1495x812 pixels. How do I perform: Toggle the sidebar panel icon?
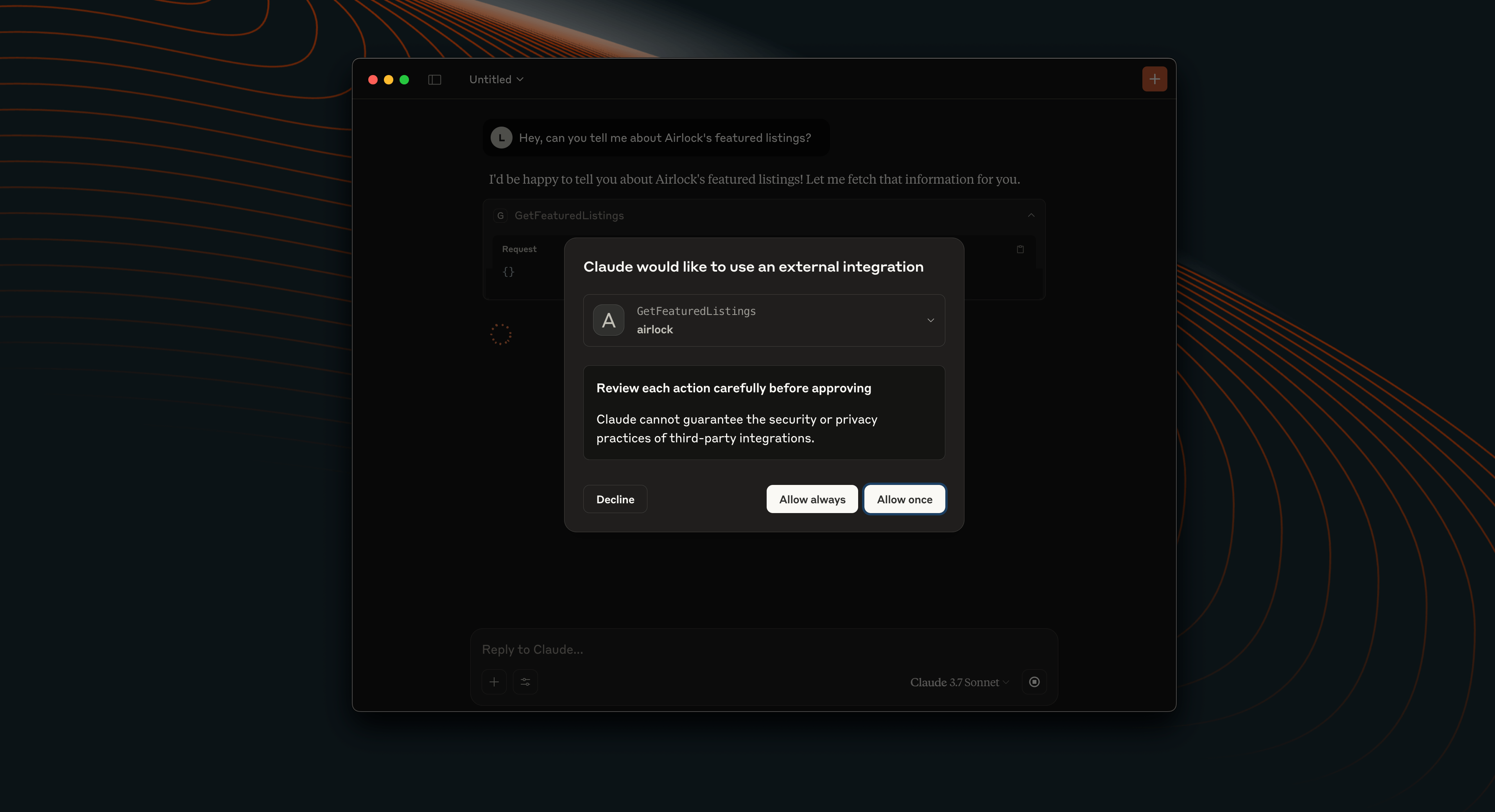[x=435, y=79]
